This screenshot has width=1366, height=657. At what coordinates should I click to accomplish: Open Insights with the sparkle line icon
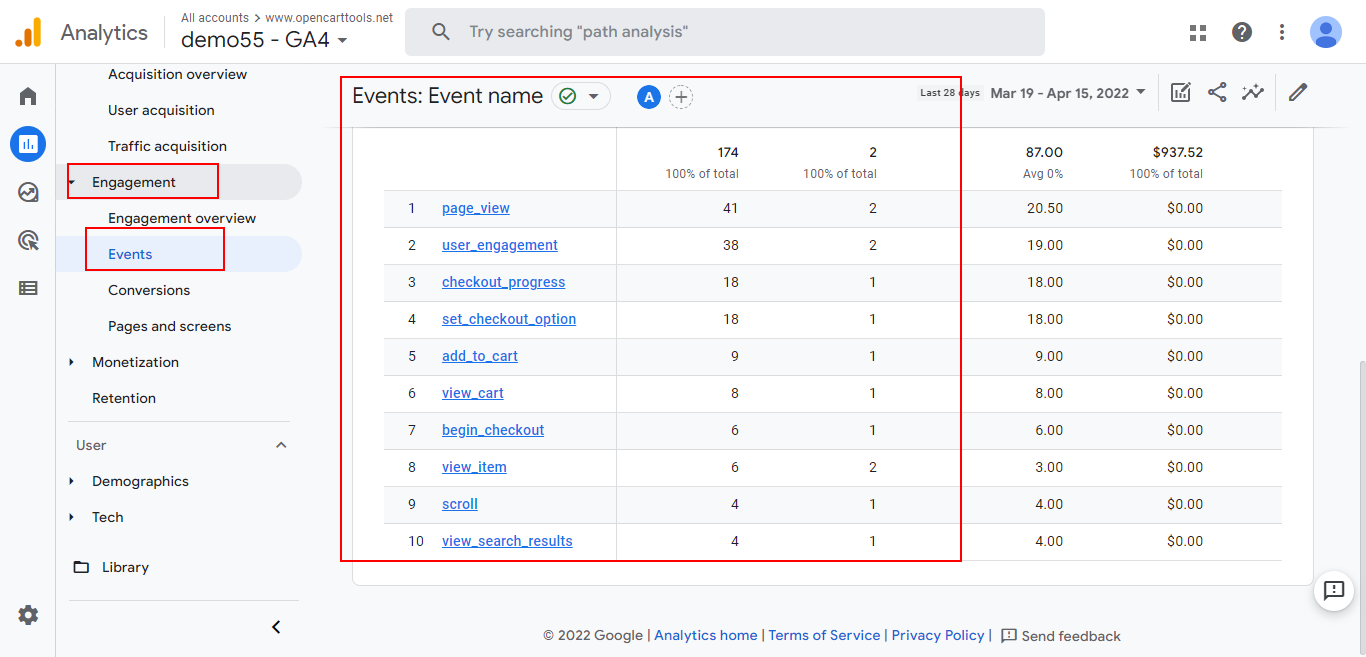tap(1253, 92)
